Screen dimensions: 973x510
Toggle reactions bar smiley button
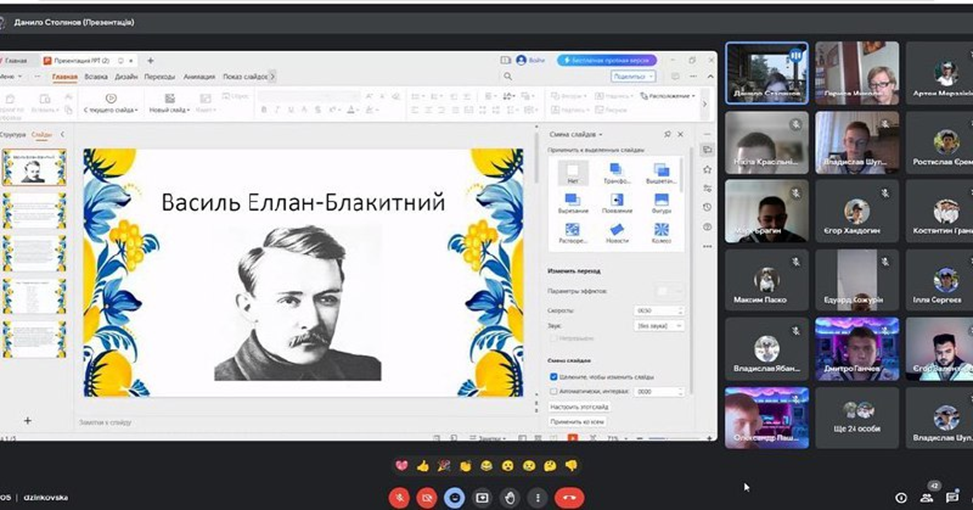(455, 498)
